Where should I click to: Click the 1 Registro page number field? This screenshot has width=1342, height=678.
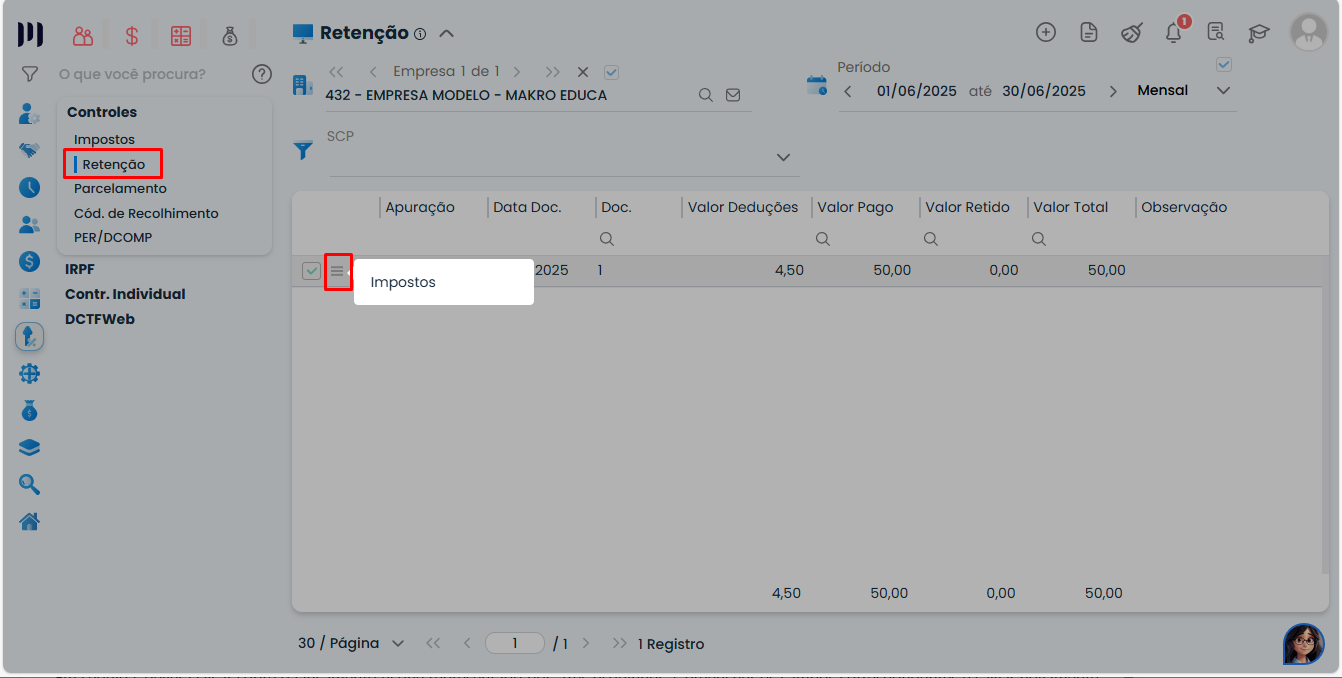515,643
